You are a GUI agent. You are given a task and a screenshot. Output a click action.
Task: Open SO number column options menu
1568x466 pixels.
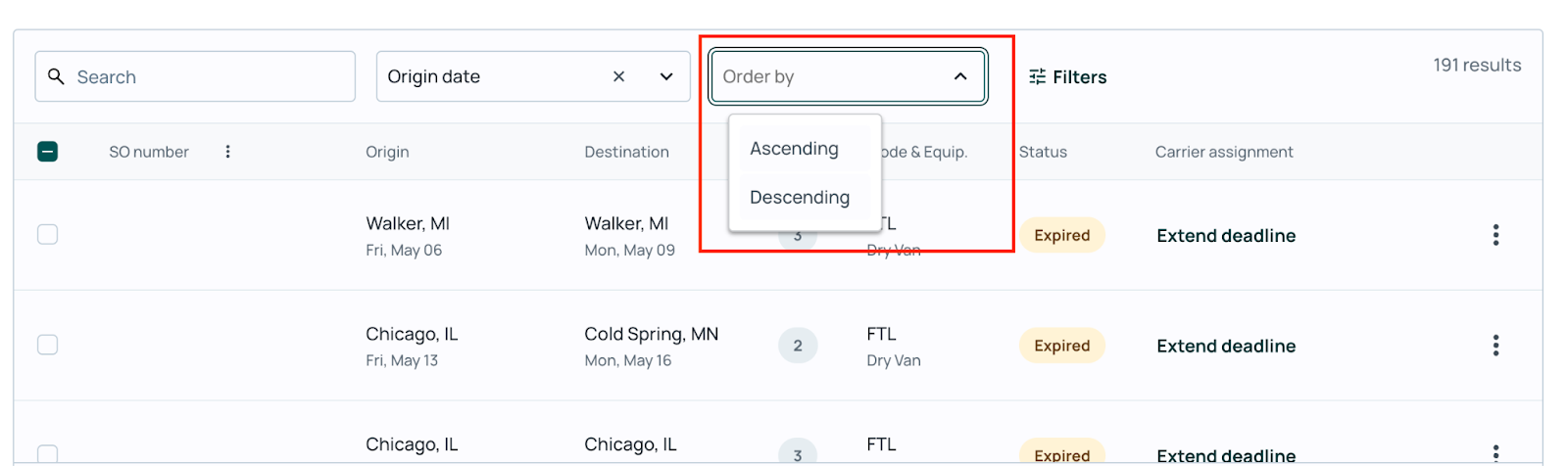click(x=227, y=152)
